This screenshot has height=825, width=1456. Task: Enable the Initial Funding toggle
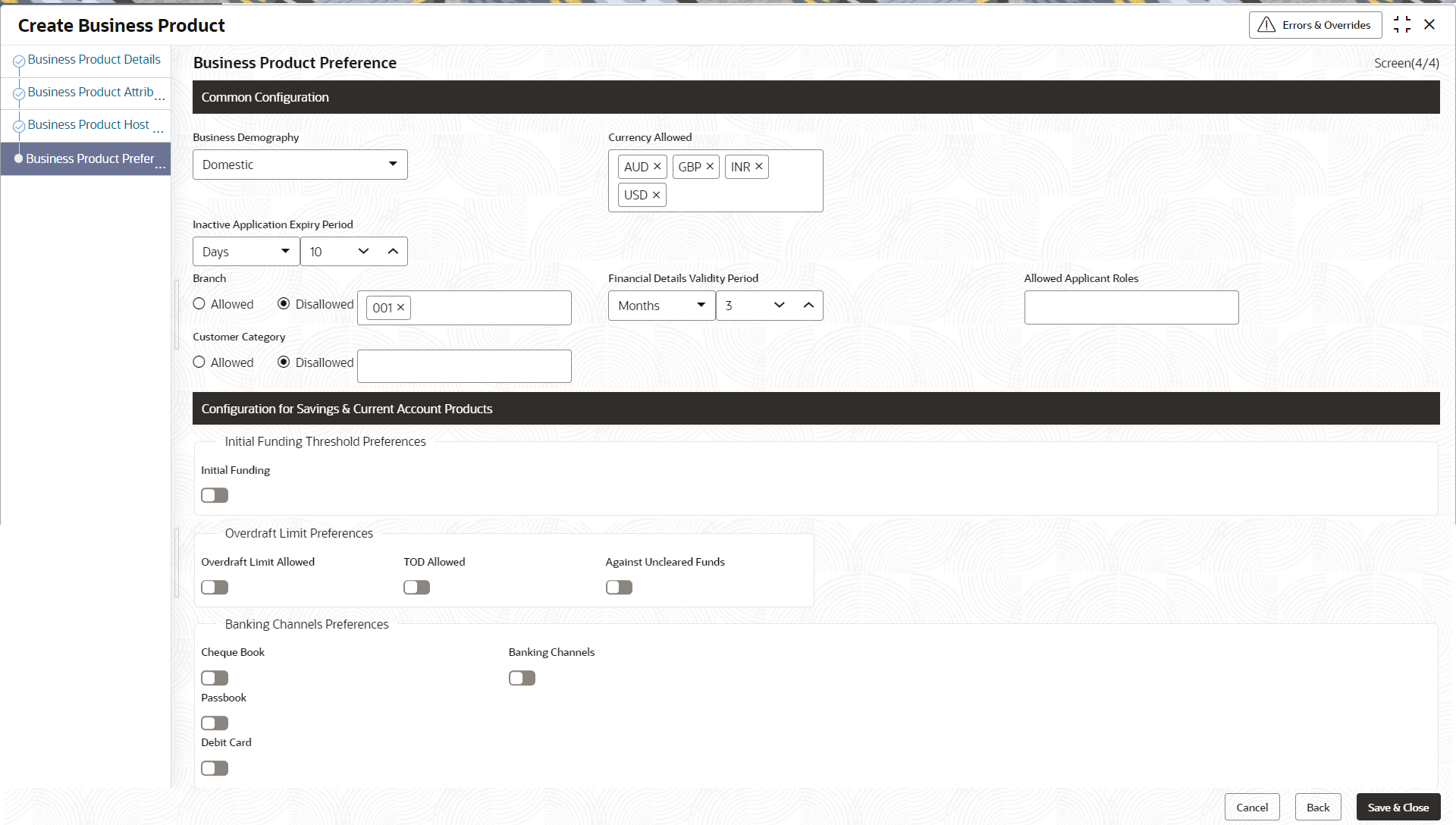[215, 496]
